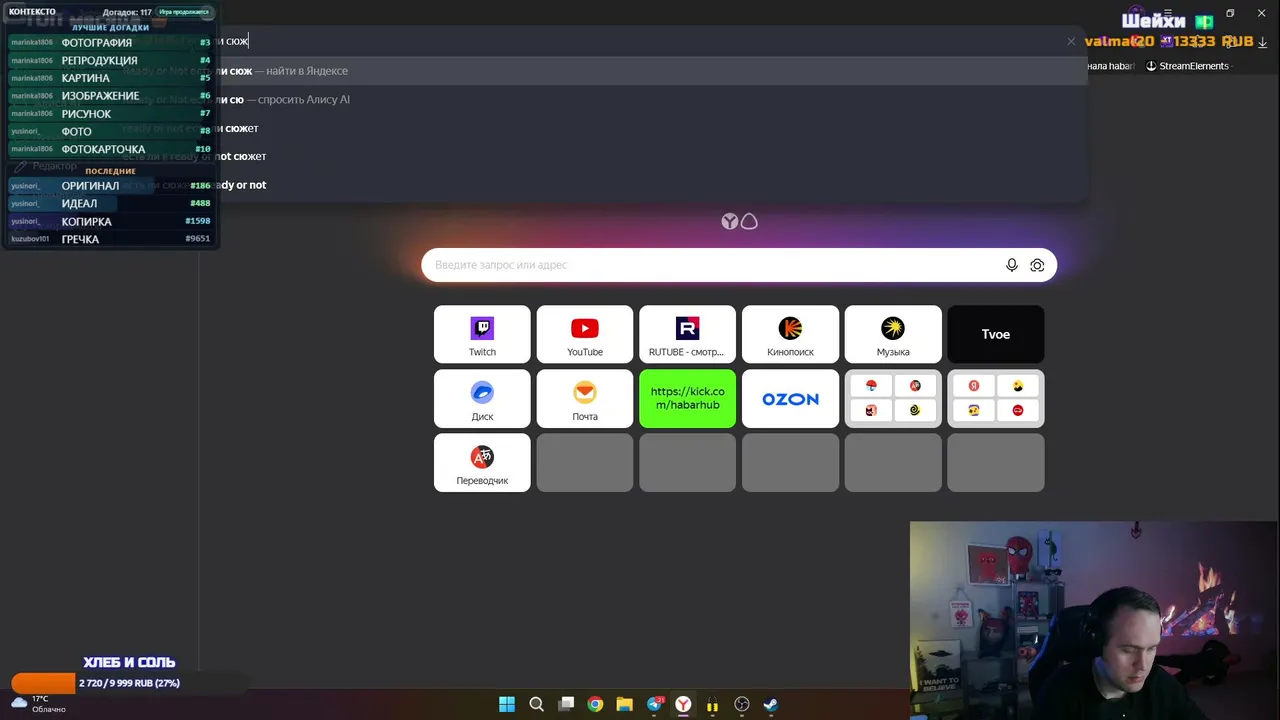Open the Диск shortcut tile

482,399
